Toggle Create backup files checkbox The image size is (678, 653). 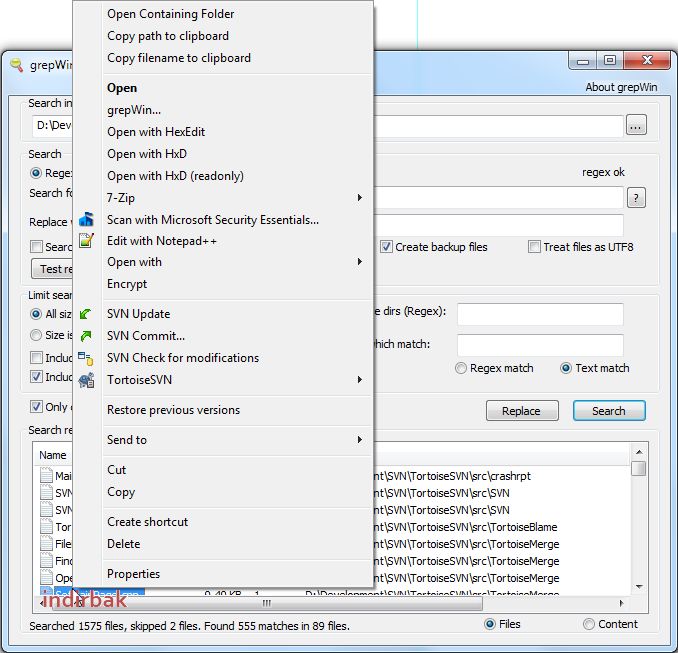(x=386, y=247)
